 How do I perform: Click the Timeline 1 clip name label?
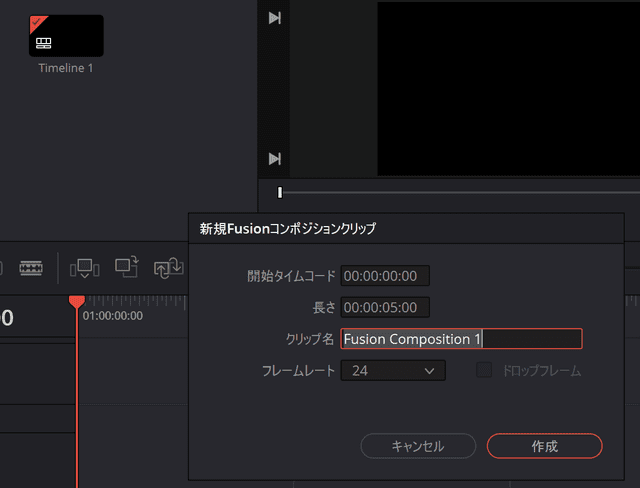click(x=66, y=68)
